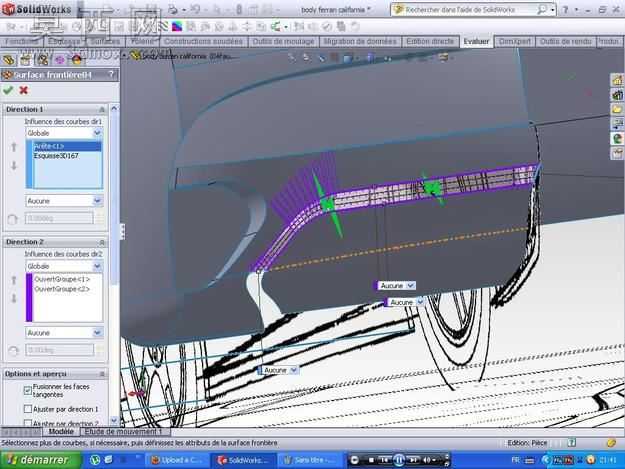Switch to the PropertyManager tab icon
The image size is (625, 469).
point(26,60)
